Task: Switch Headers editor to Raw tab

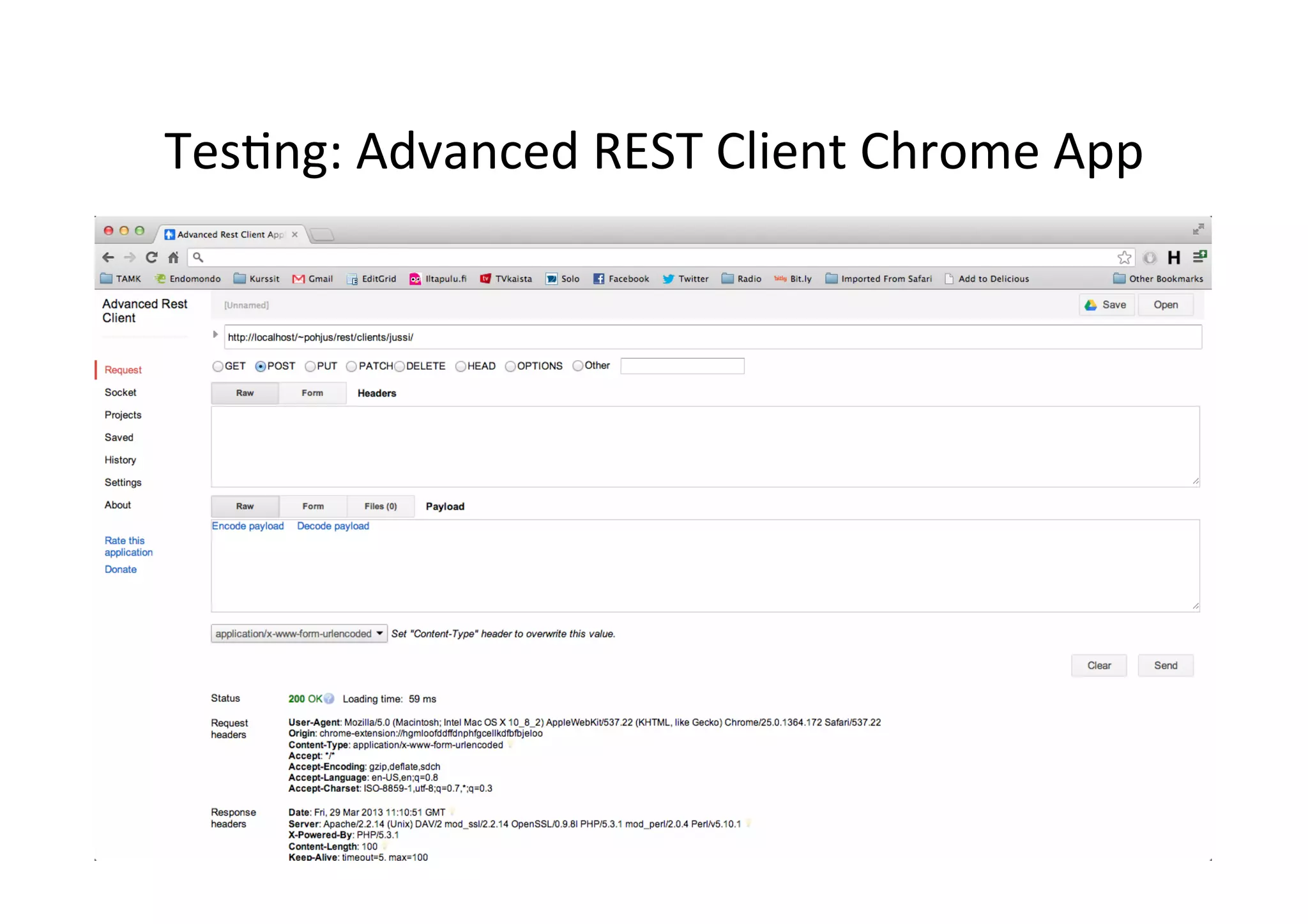Action: (x=245, y=393)
